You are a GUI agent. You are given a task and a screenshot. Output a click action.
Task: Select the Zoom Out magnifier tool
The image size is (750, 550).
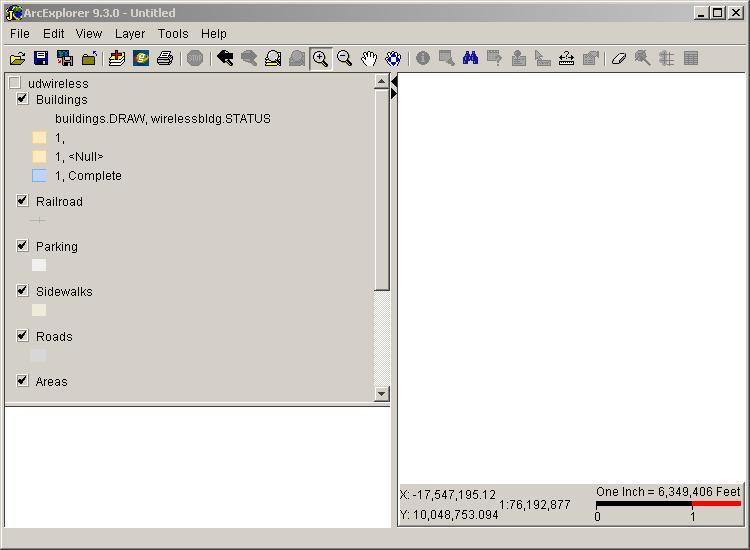[345, 59]
